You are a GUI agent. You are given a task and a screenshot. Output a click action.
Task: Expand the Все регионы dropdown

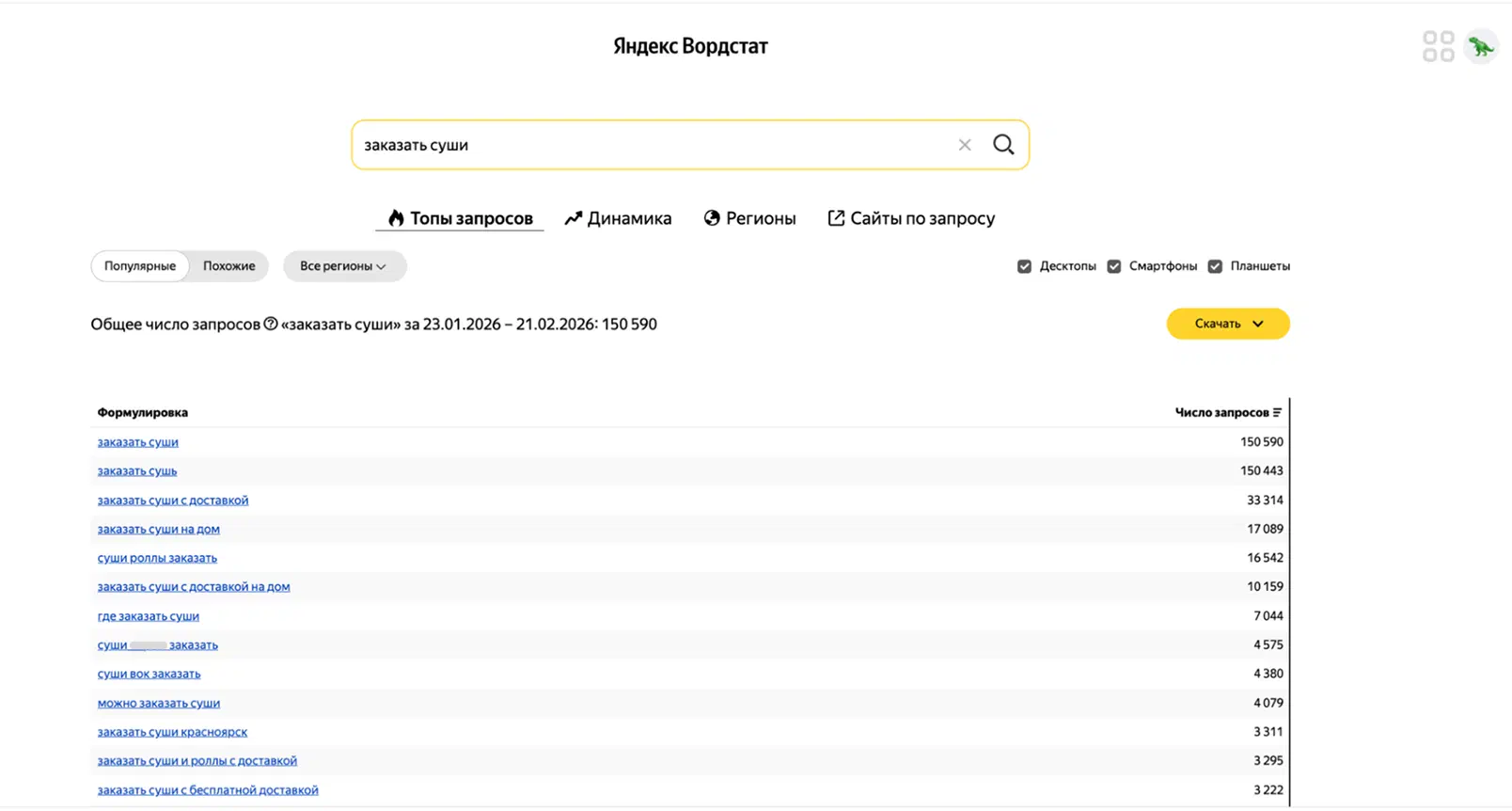click(344, 266)
